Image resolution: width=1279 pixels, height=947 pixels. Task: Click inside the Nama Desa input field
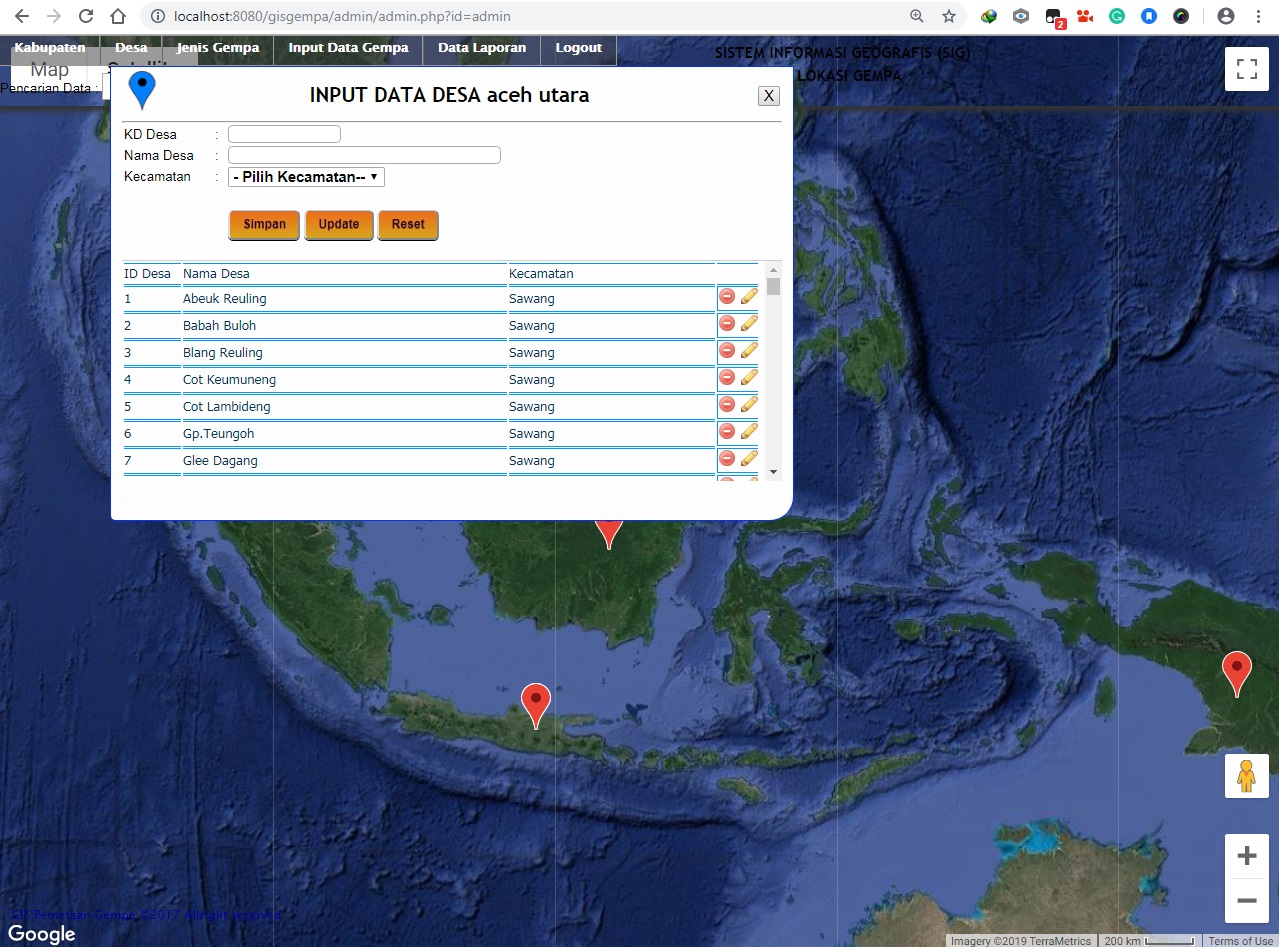pyautogui.click(x=363, y=154)
